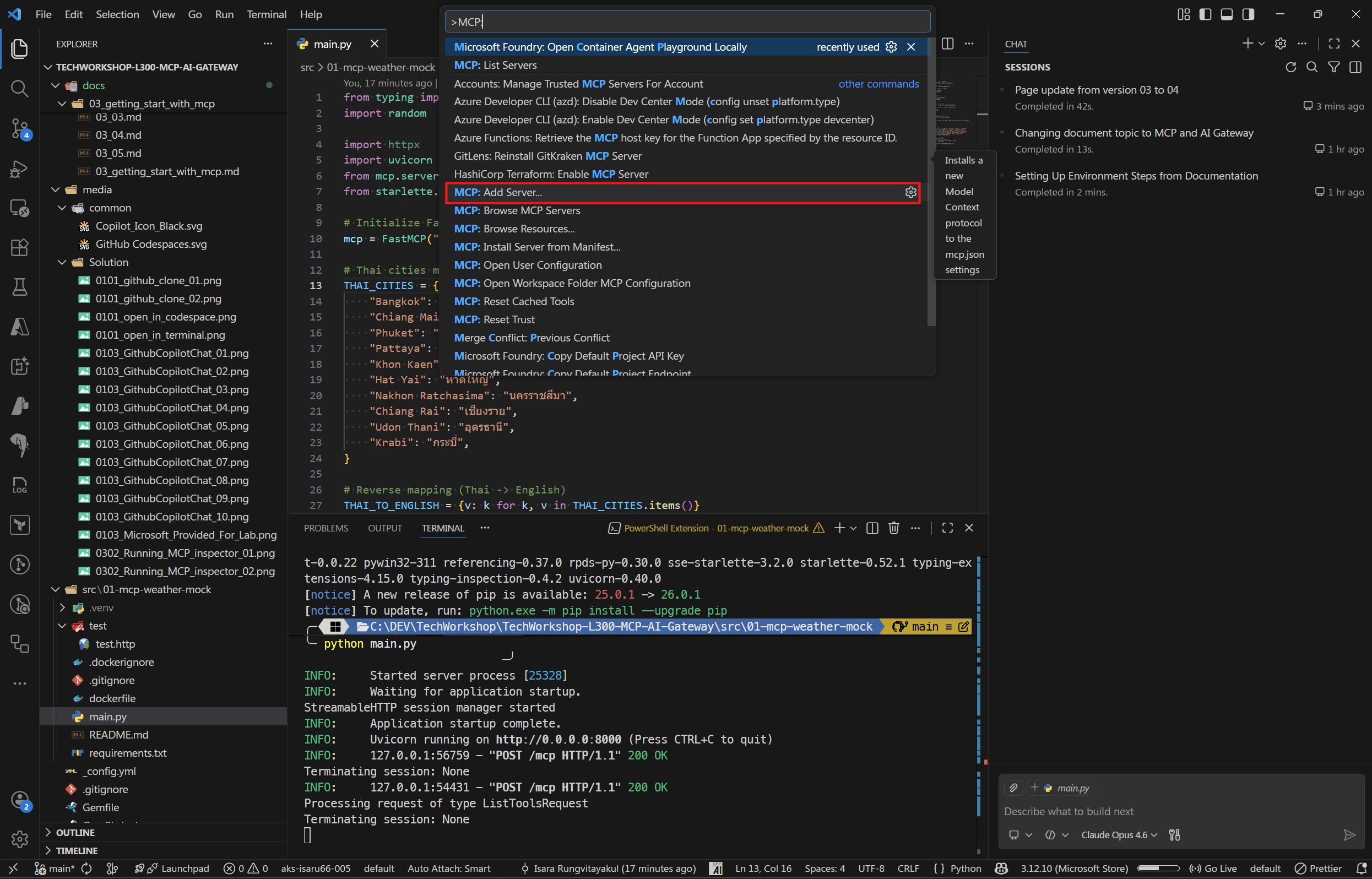Switch to the OUTPUT tab

[384, 528]
